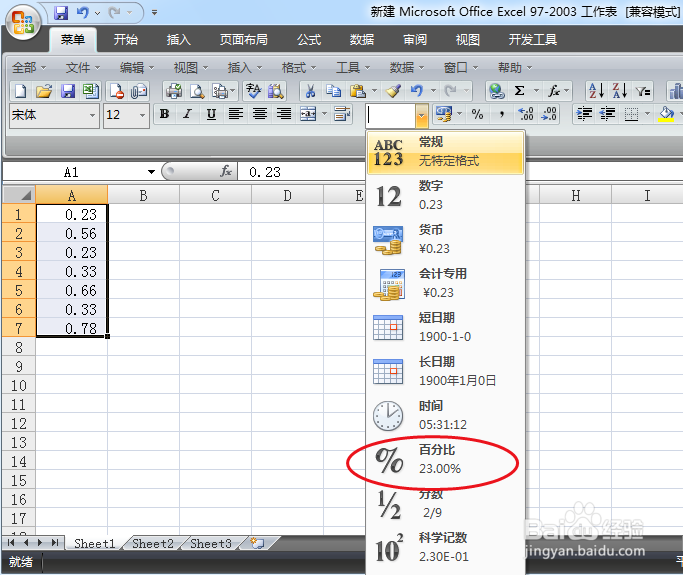683x575 pixels.
Task: Click the Print Preview magnifier icon
Action: pyautogui.click(x=197, y=91)
